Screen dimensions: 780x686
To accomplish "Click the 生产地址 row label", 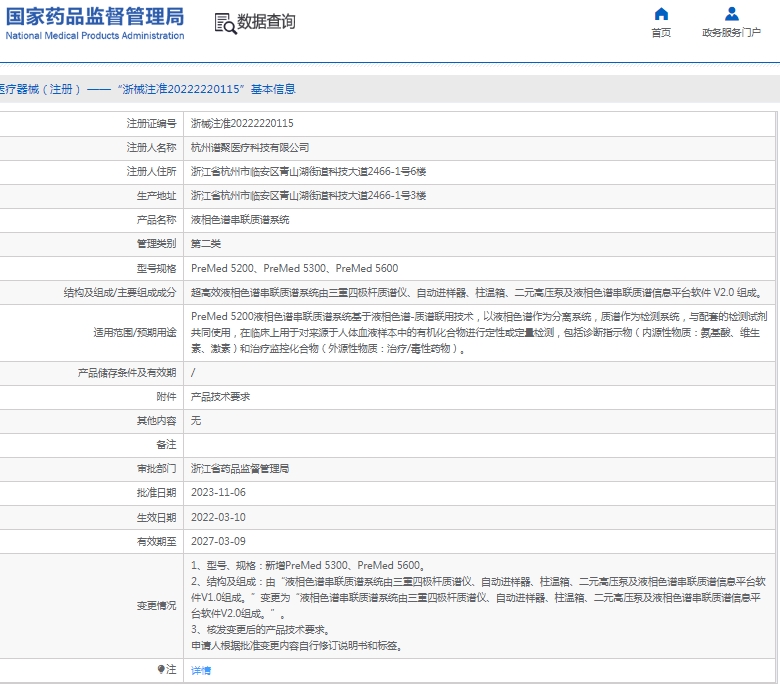I will 156,196.
